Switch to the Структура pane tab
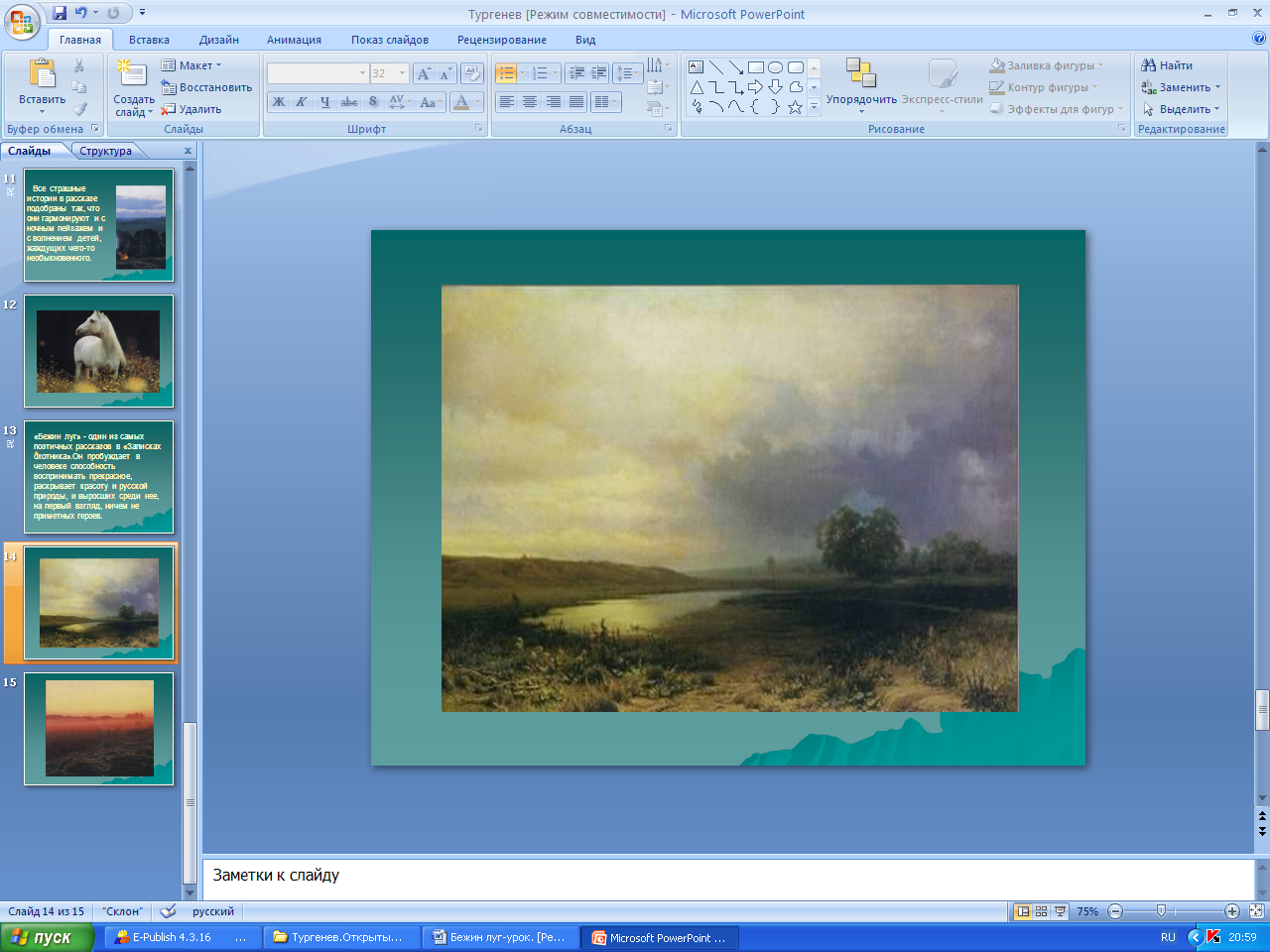Image resolution: width=1270 pixels, height=952 pixels. tap(106, 151)
